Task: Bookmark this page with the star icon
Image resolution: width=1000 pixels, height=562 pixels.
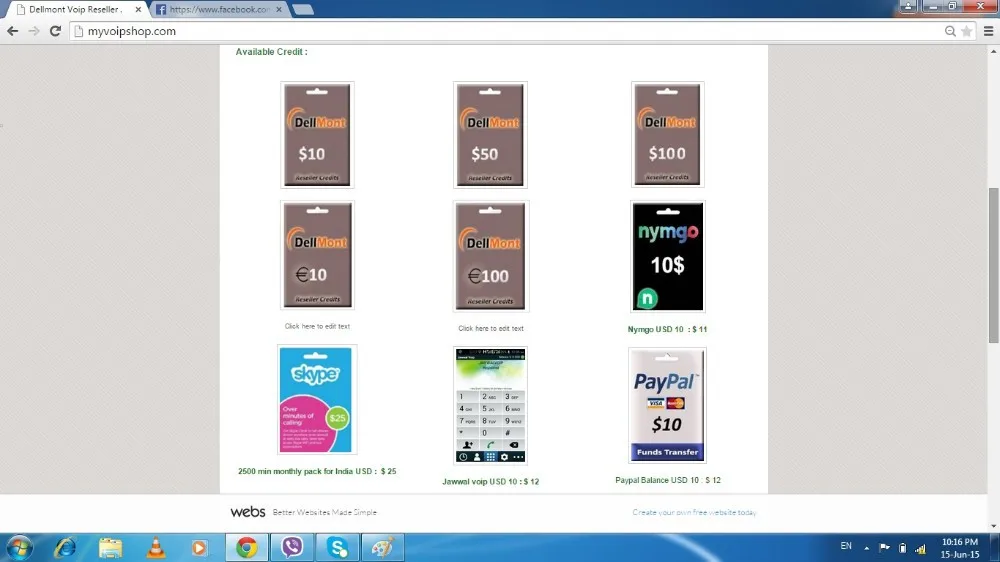Action: (x=967, y=31)
